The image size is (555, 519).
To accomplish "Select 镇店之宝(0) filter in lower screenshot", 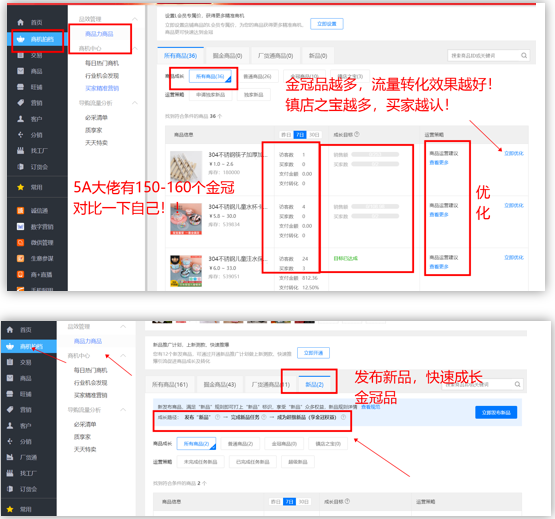I will (328, 444).
